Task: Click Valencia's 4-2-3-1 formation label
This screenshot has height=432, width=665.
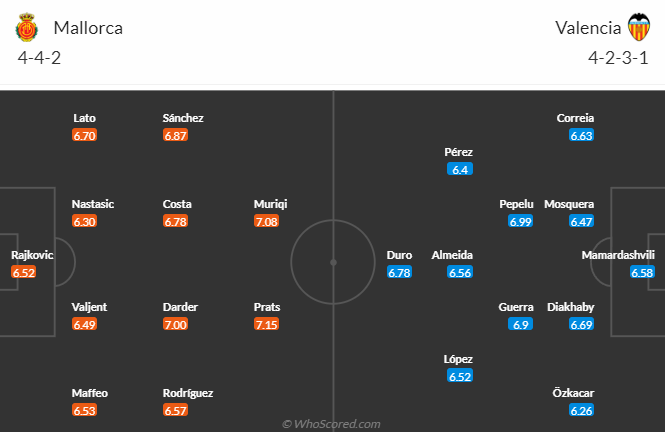Action: (x=618, y=58)
